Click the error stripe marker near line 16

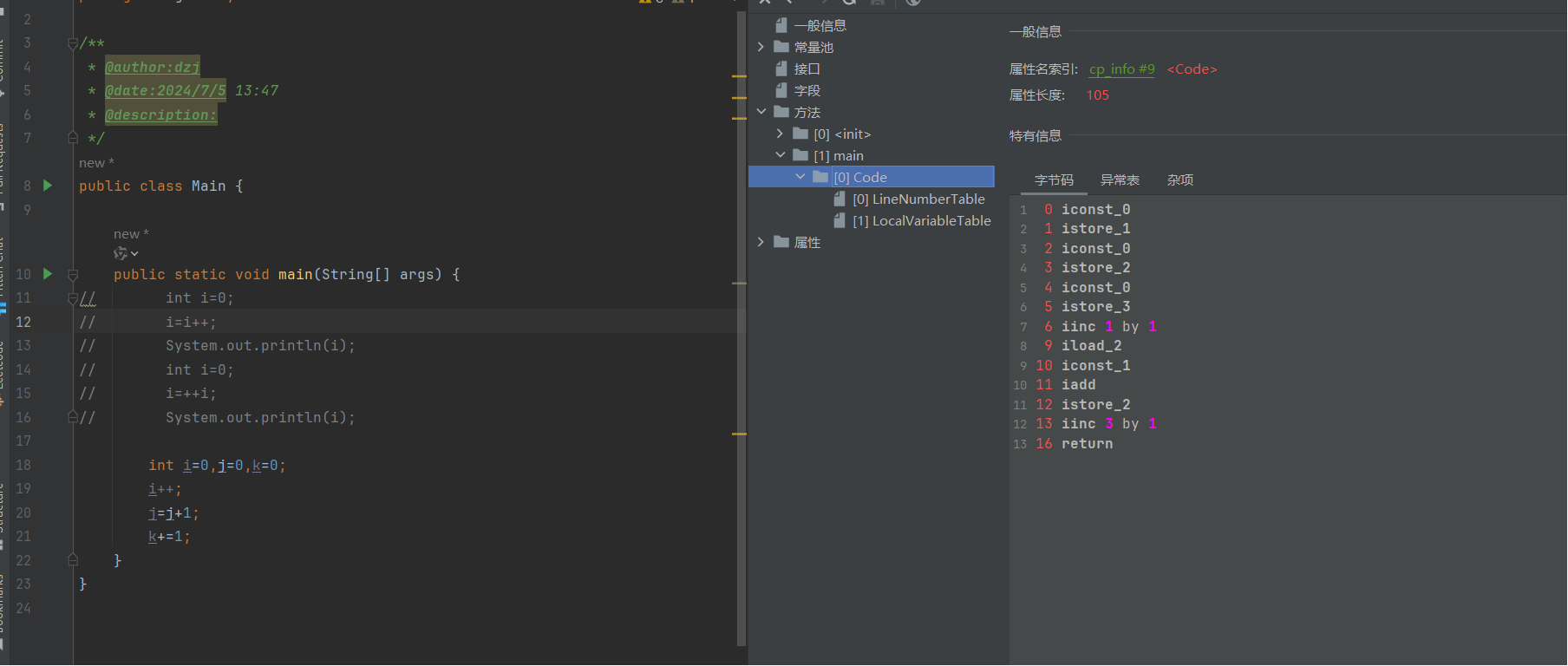[739, 434]
